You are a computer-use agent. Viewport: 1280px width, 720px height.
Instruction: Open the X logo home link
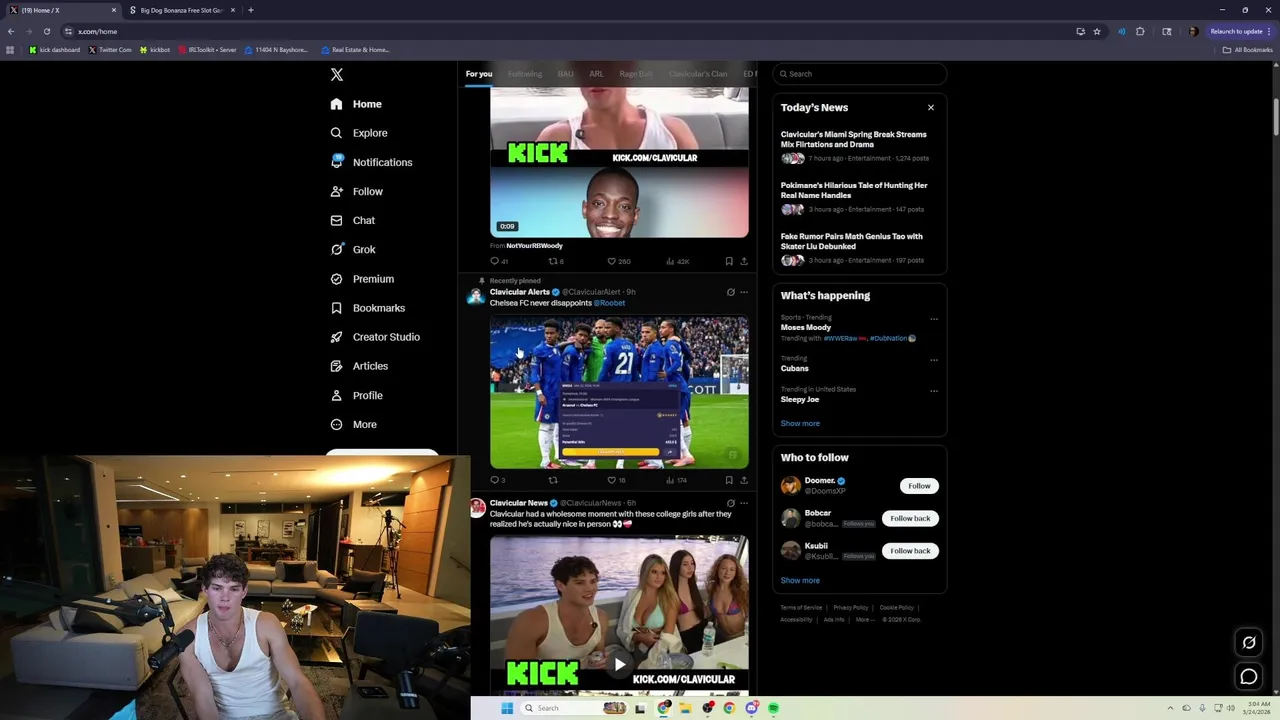pos(337,74)
